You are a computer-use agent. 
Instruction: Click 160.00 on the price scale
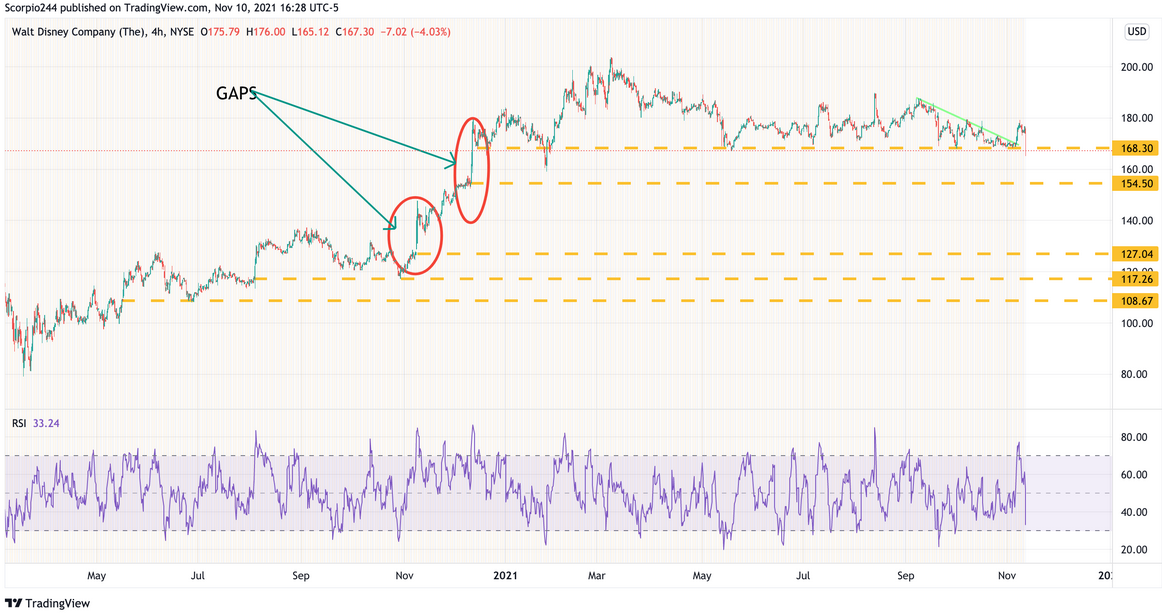(x=1137, y=169)
